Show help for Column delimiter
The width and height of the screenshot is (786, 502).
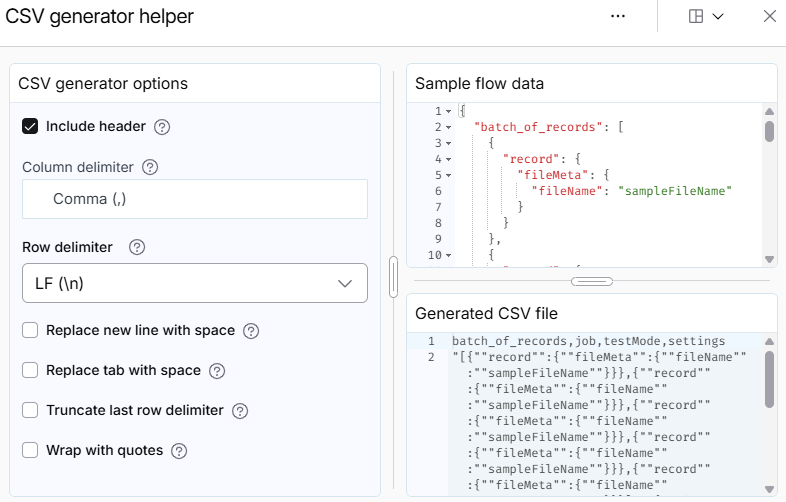click(x=150, y=167)
